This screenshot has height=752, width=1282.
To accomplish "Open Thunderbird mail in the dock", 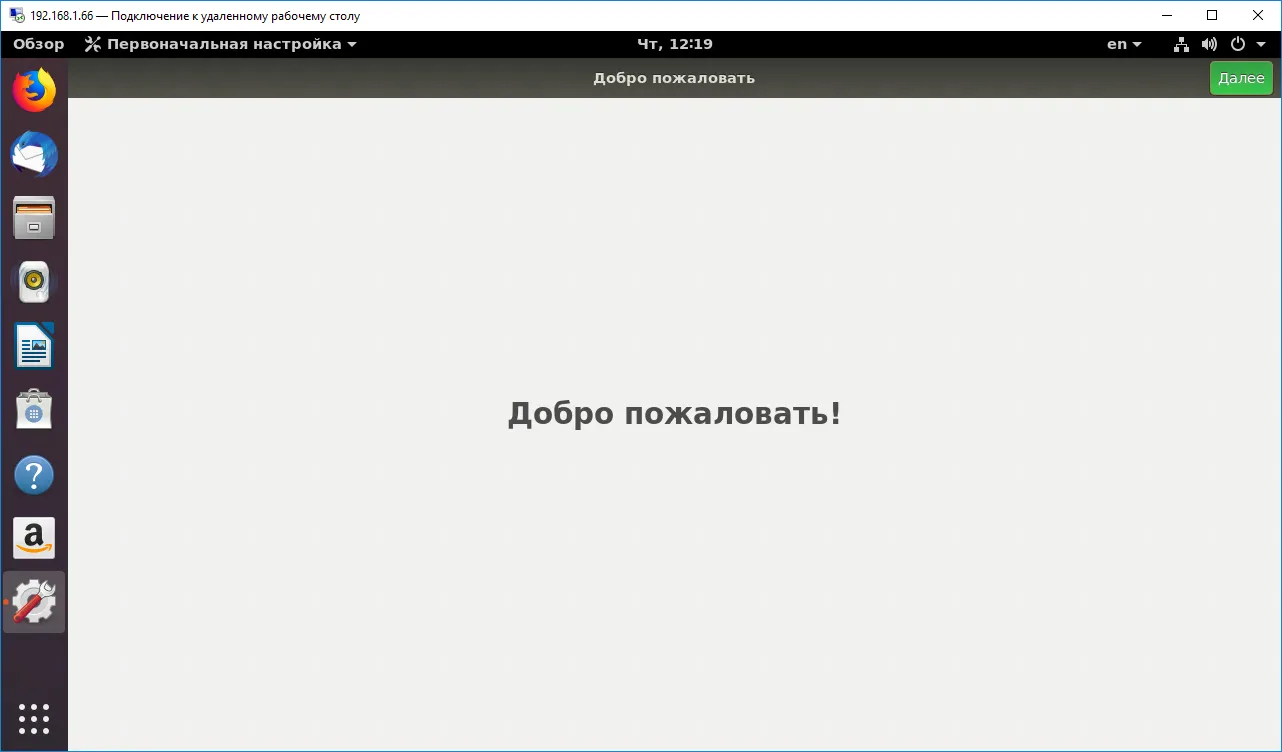I will [34, 154].
